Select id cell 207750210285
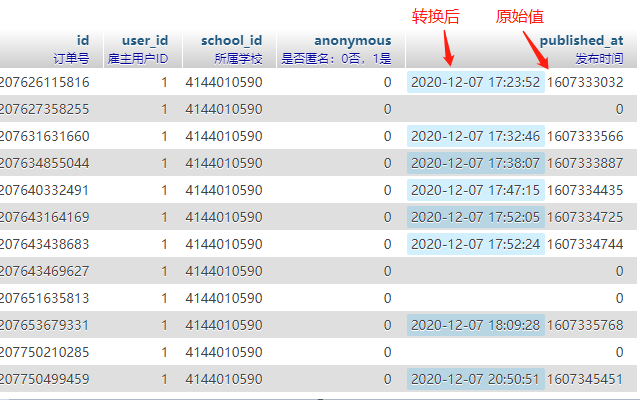This screenshot has height=400, width=640. point(44,352)
